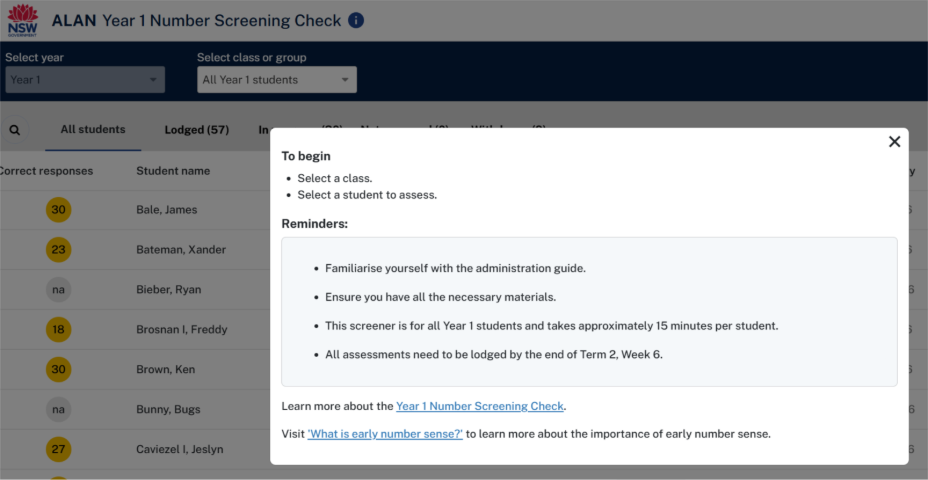
Task: Select student Bale, James
Action: (x=166, y=210)
